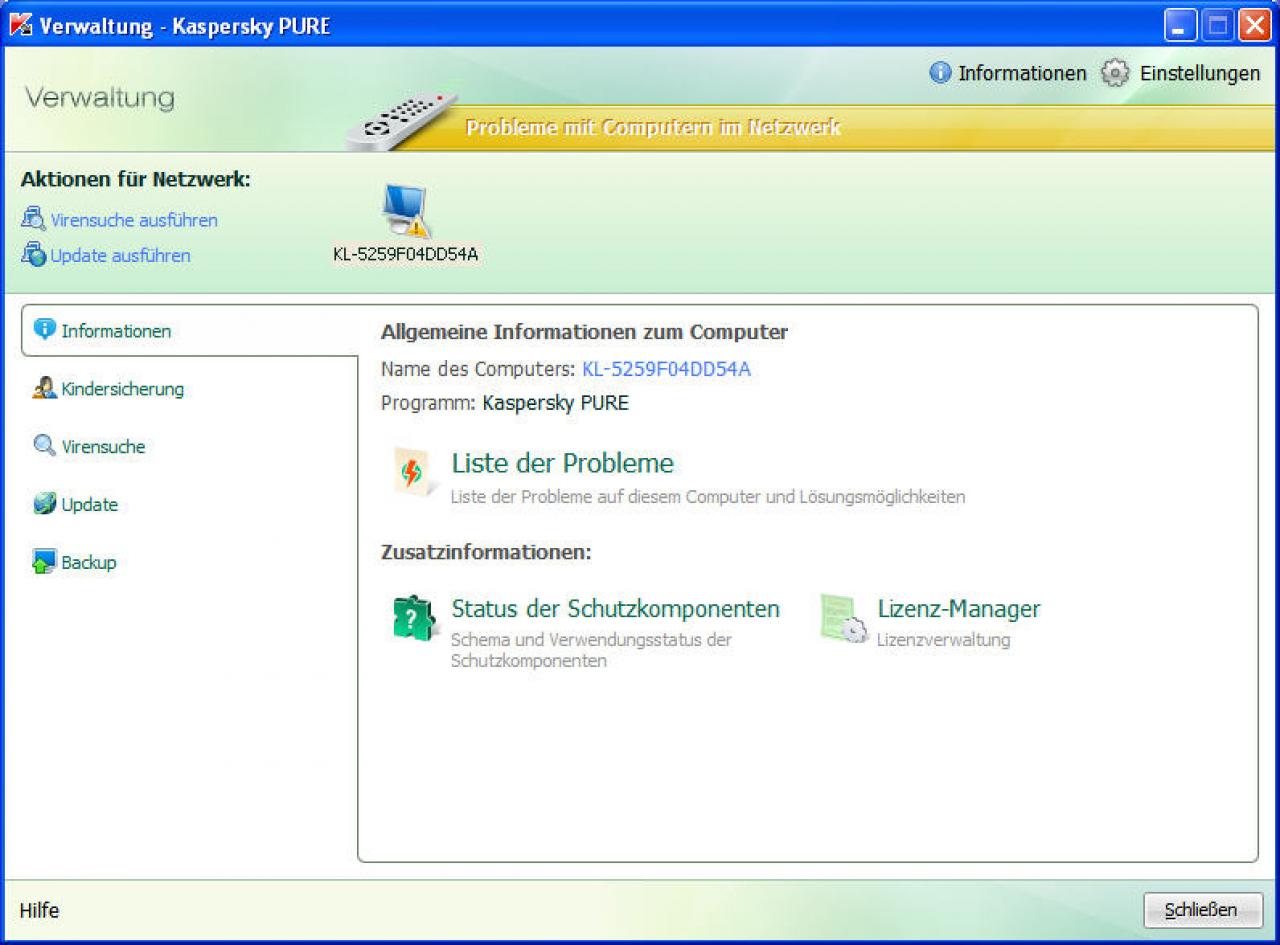
Task: Open the Informationen sidebar tab
Action: click(189, 330)
